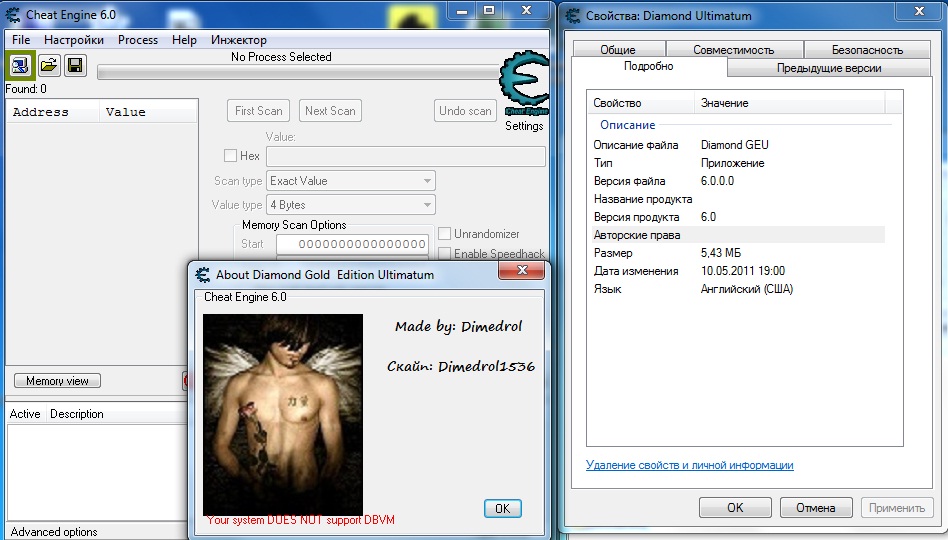Click the Значение column header

pos(790,103)
